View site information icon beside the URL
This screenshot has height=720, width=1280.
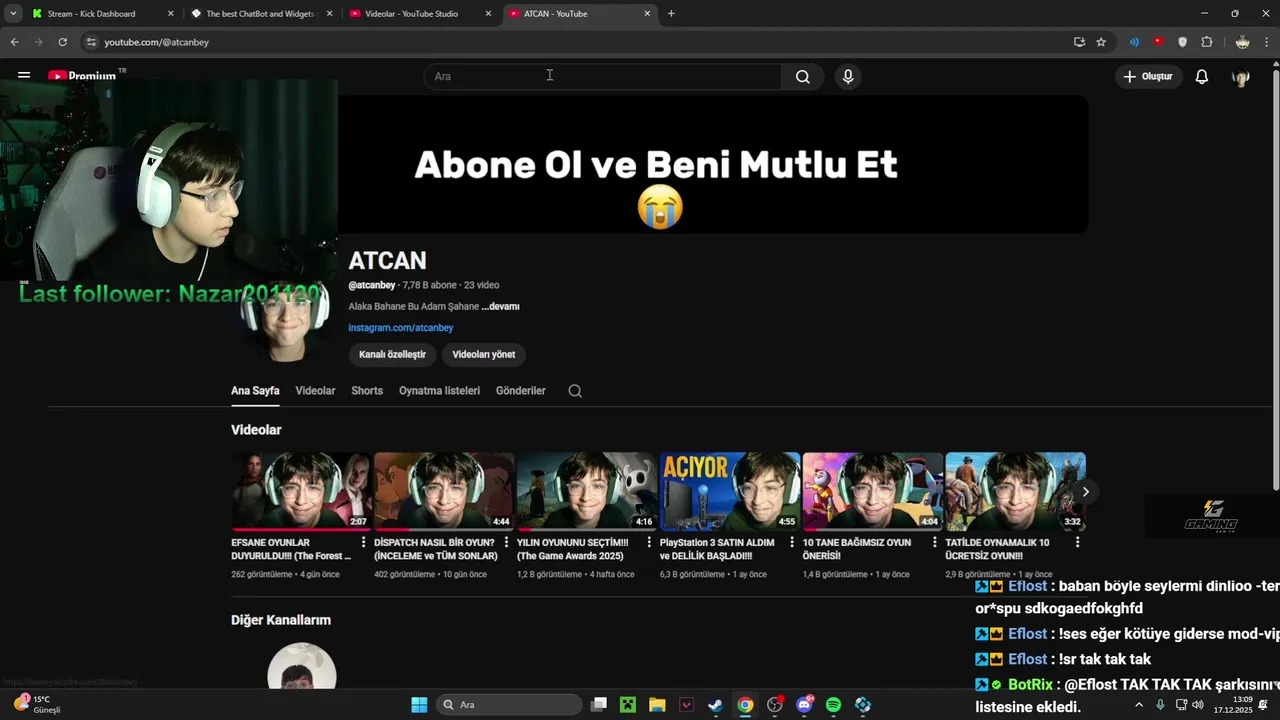(91, 42)
